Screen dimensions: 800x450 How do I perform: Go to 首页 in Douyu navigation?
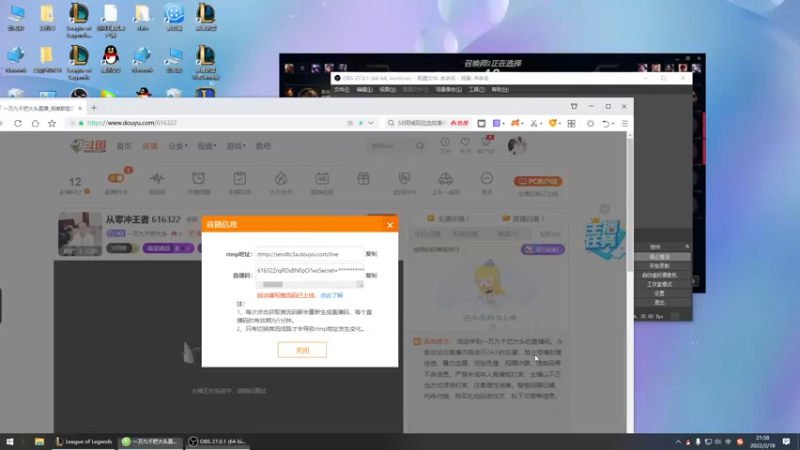point(124,146)
